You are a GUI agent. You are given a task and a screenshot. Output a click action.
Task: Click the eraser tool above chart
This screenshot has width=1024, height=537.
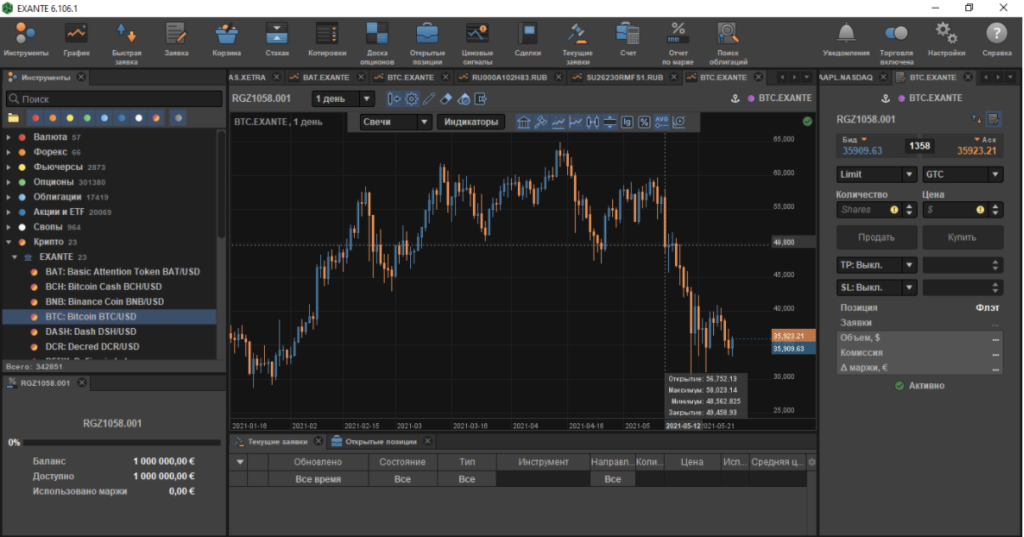(447, 98)
